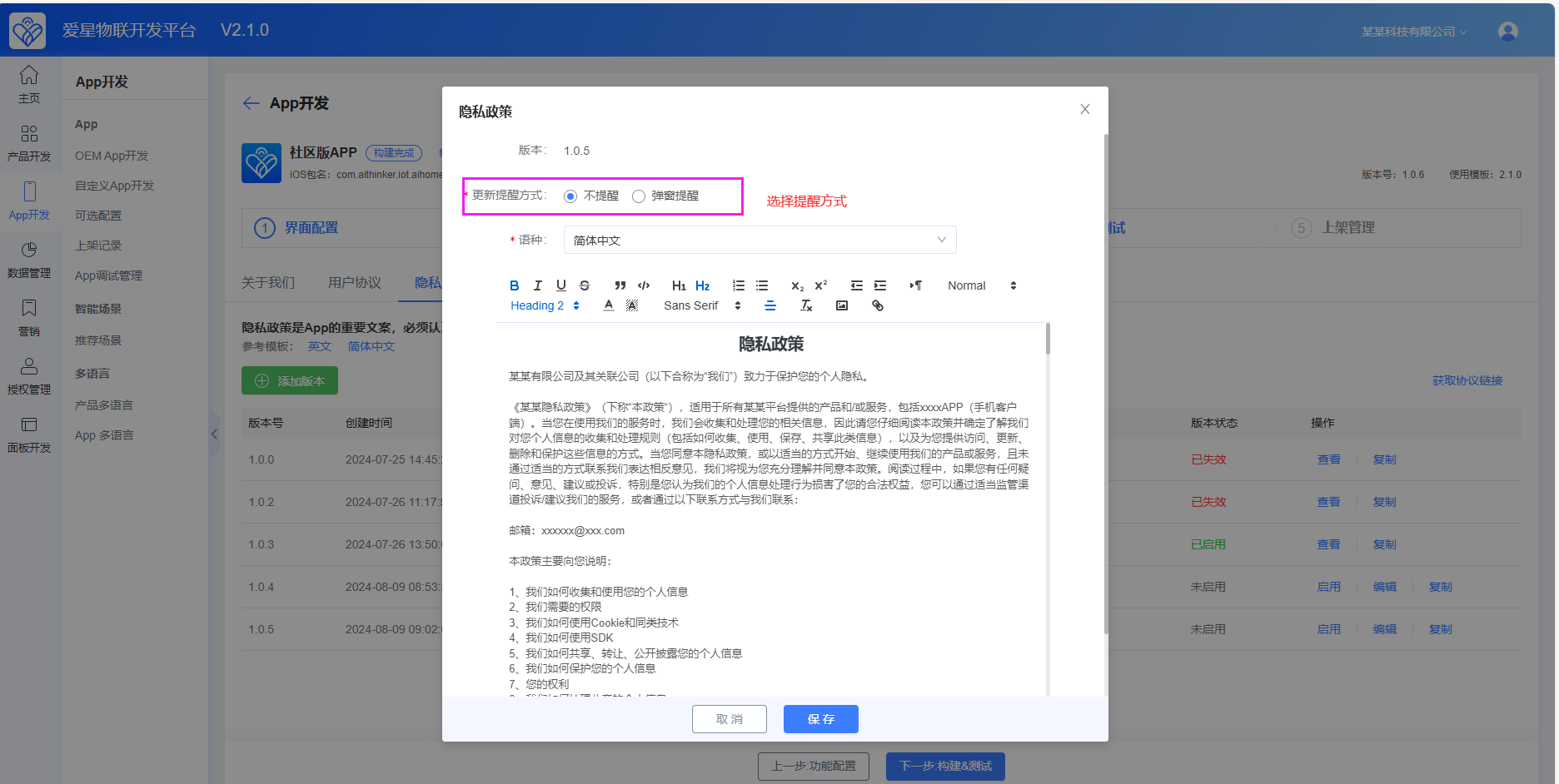Open 数据管理 in the sidebar
The image size is (1559, 784).
pyautogui.click(x=29, y=260)
